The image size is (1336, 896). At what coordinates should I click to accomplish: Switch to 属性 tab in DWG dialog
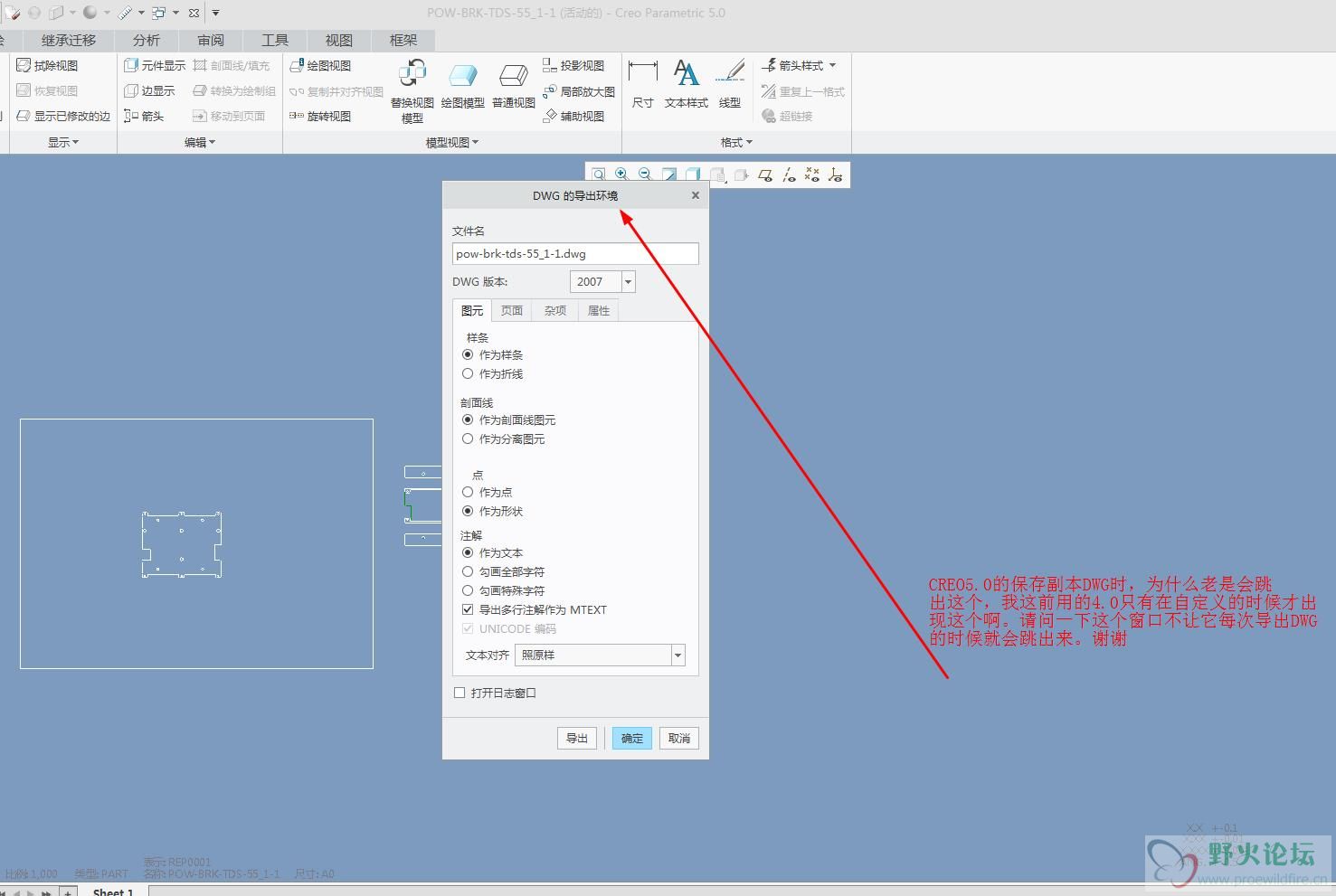click(599, 310)
